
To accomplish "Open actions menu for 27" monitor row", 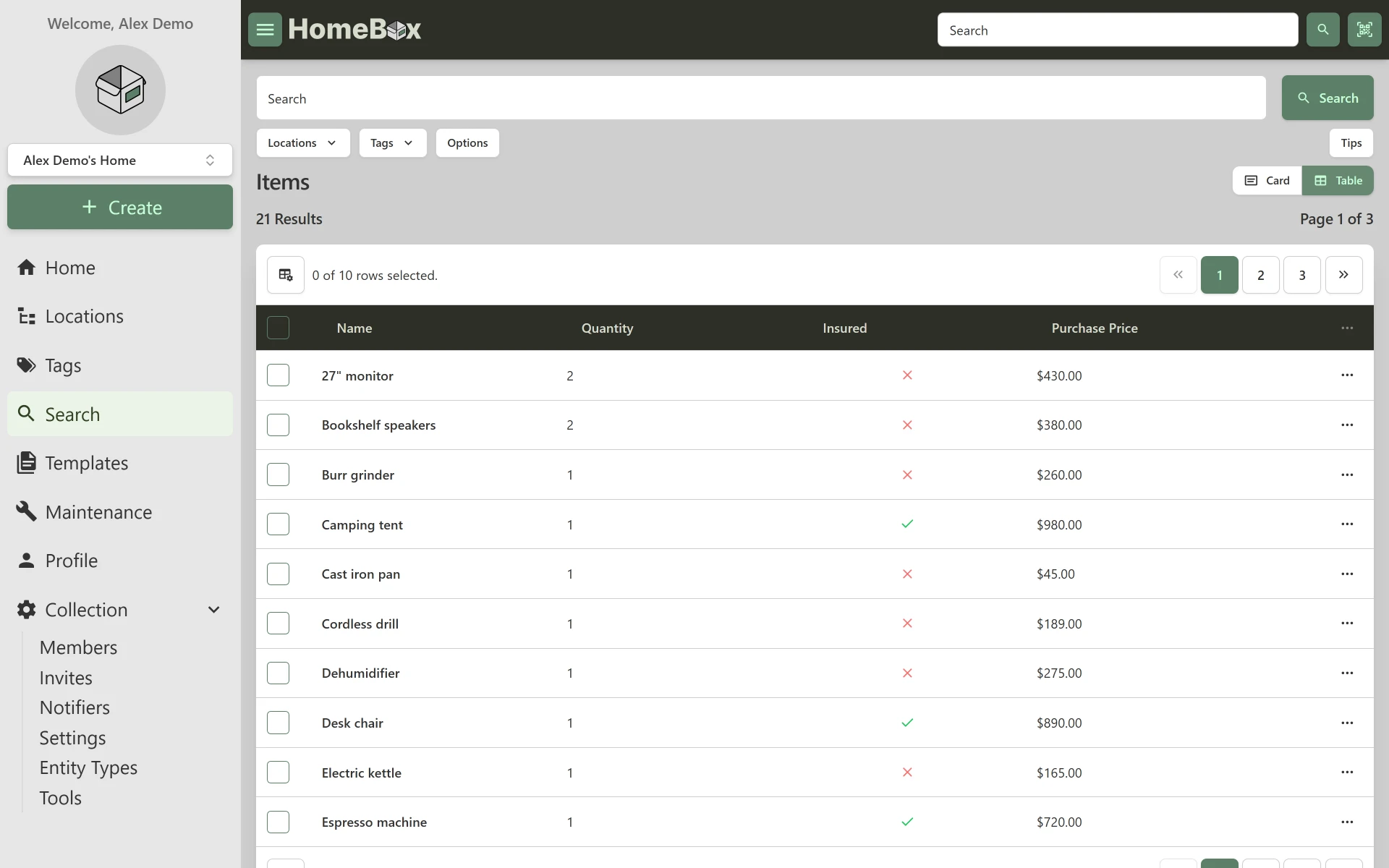I will click(x=1347, y=375).
